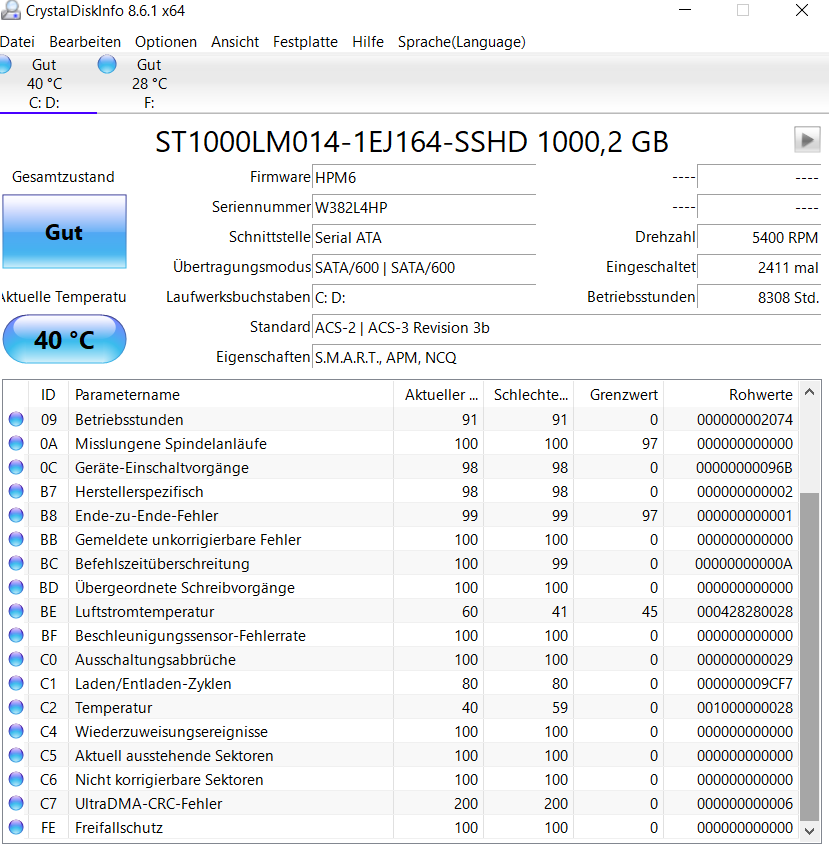Image resolution: width=829 pixels, height=851 pixels.
Task: Click status orb for Luftstromtemperatur row
Action: pos(16,611)
